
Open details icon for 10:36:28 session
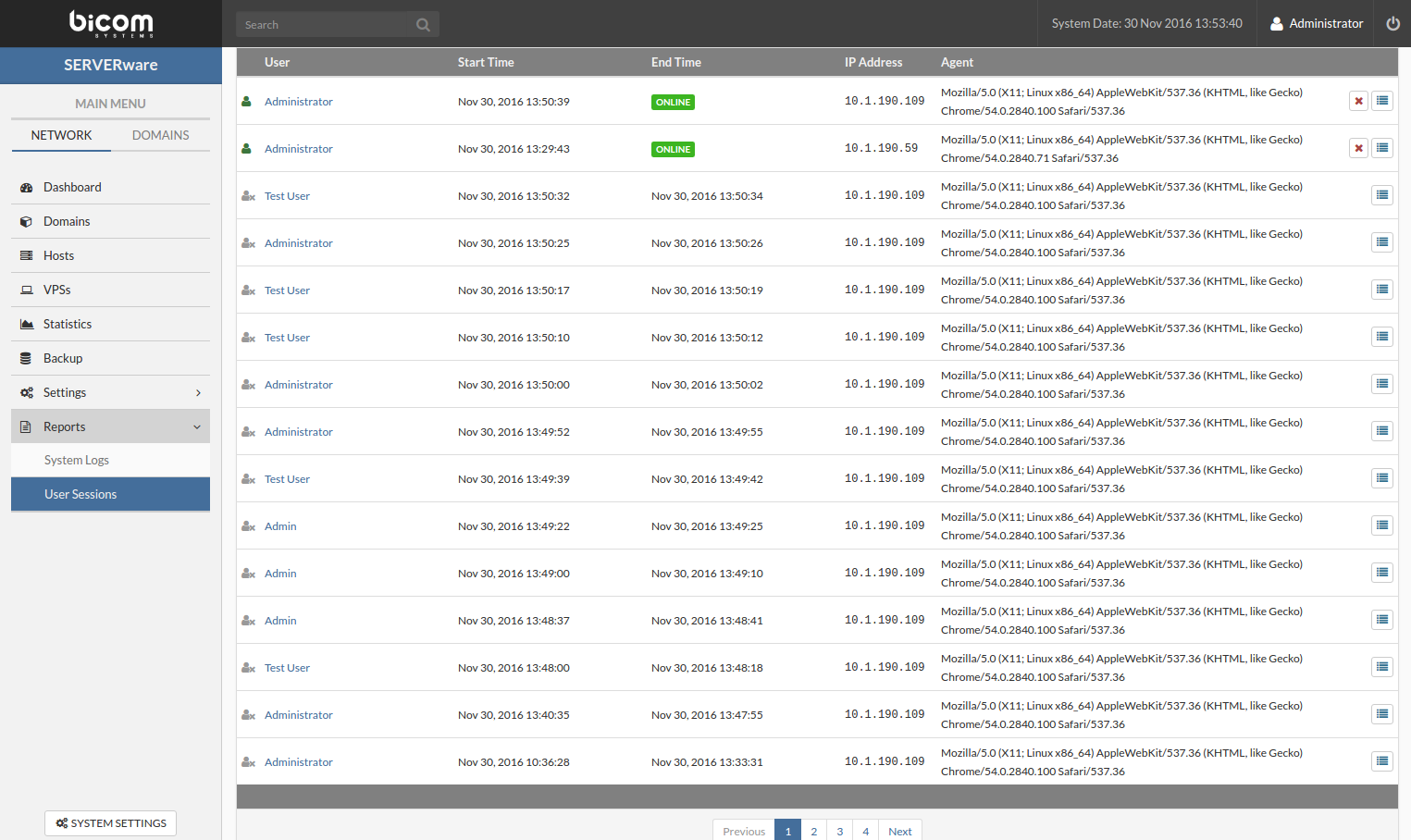pyautogui.click(x=1381, y=761)
